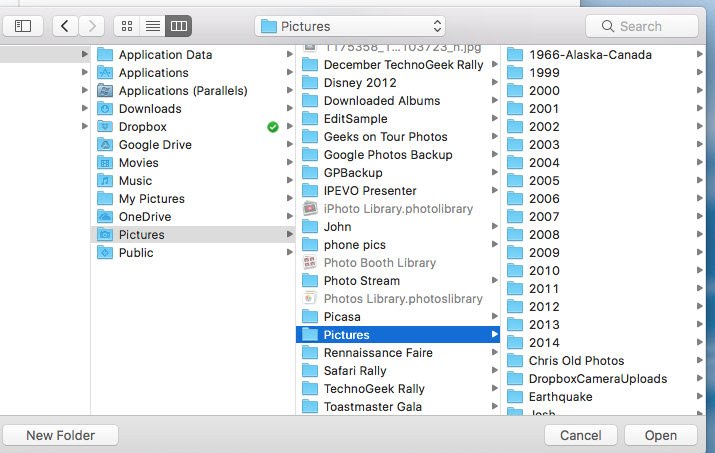Click the Open button
Screen dimensions: 715x453
[x=661, y=435]
